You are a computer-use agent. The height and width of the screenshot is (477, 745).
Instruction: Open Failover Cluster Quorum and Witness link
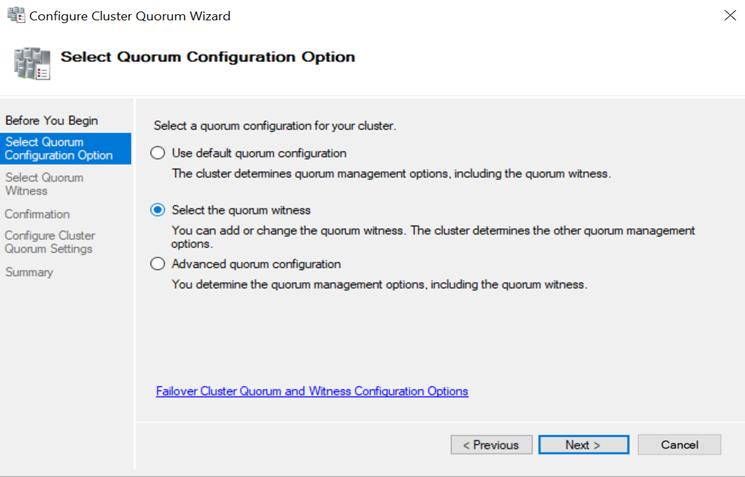pyautogui.click(x=312, y=391)
